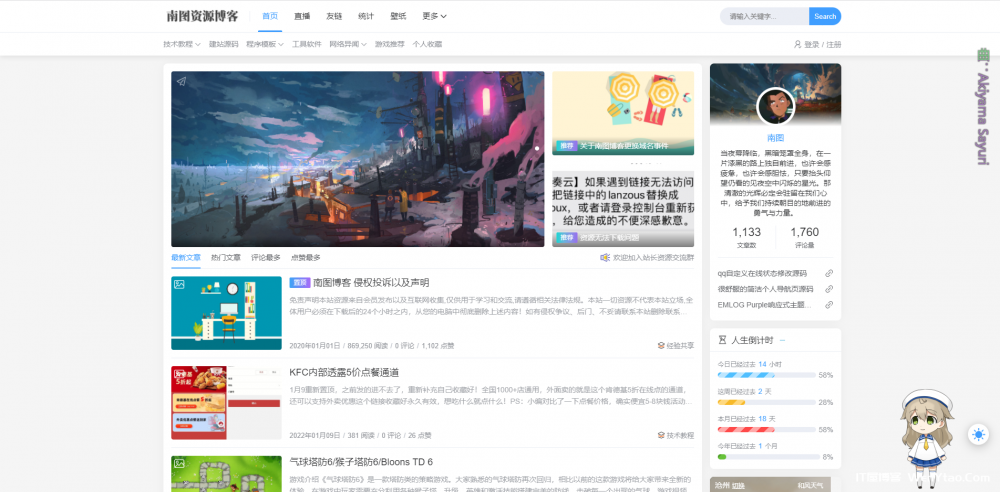Open link icon for qq自定义在线状态修改源码
Viewport: 1000px width, 492px height.
(829, 273)
